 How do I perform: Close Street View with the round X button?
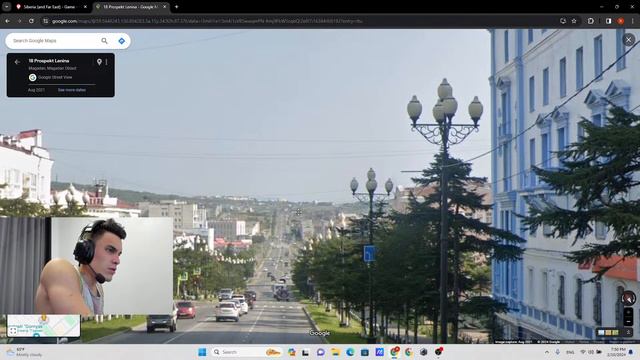pos(629,40)
